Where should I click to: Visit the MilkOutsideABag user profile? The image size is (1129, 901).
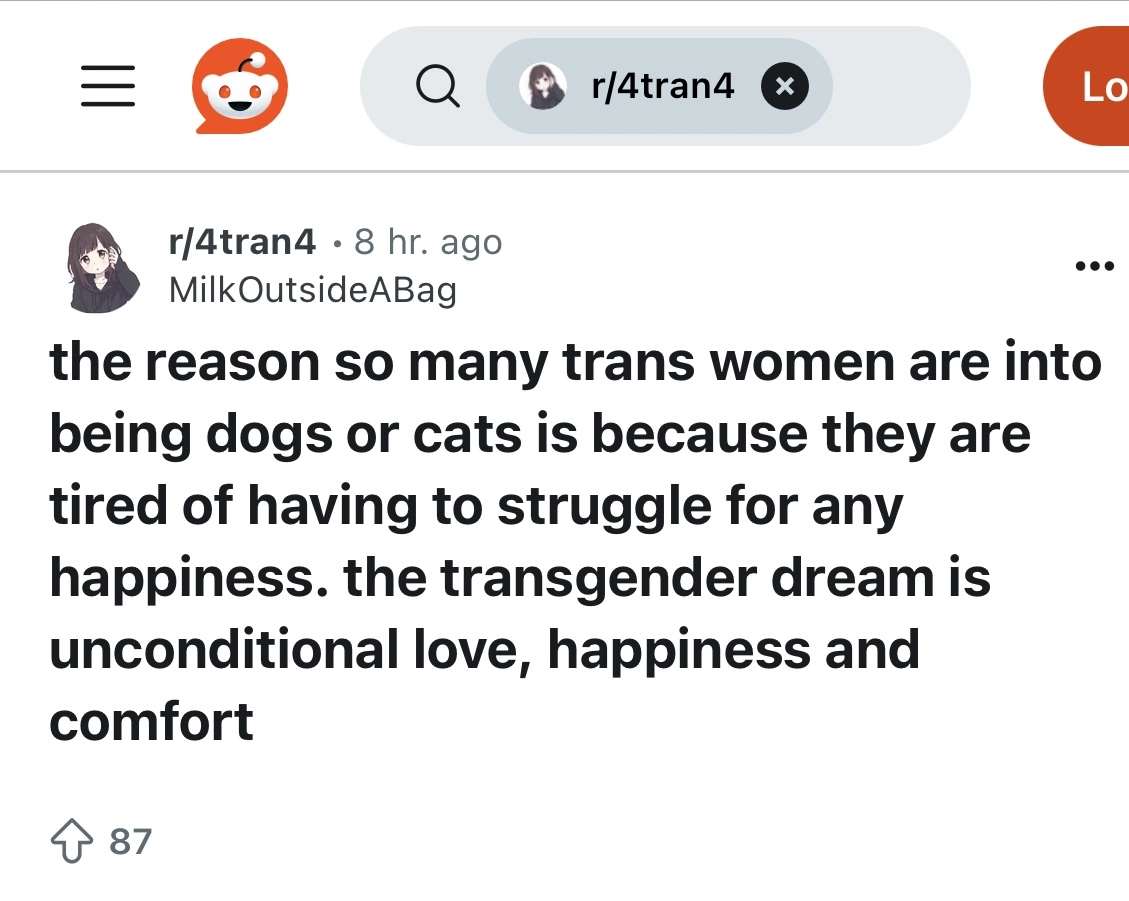point(312,290)
